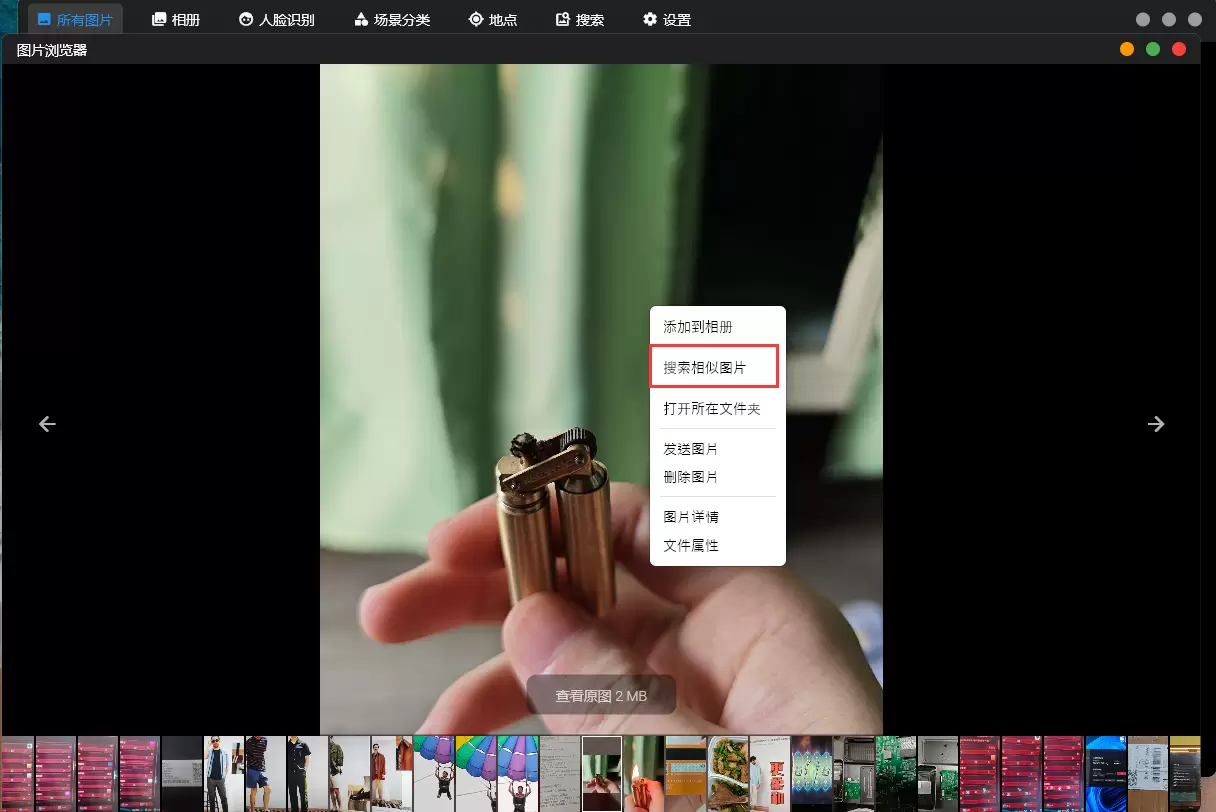Go to previous image with left arrow
This screenshot has width=1216, height=812.
tap(47, 424)
